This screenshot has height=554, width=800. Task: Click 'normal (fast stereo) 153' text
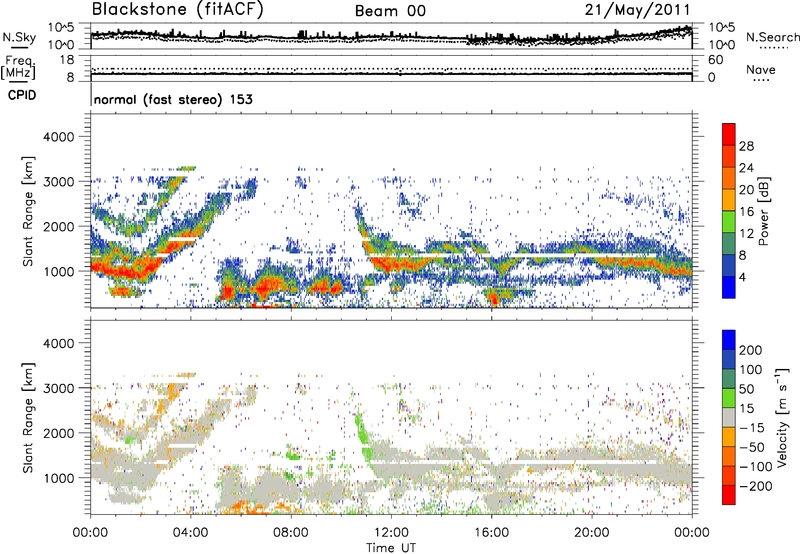(x=173, y=99)
